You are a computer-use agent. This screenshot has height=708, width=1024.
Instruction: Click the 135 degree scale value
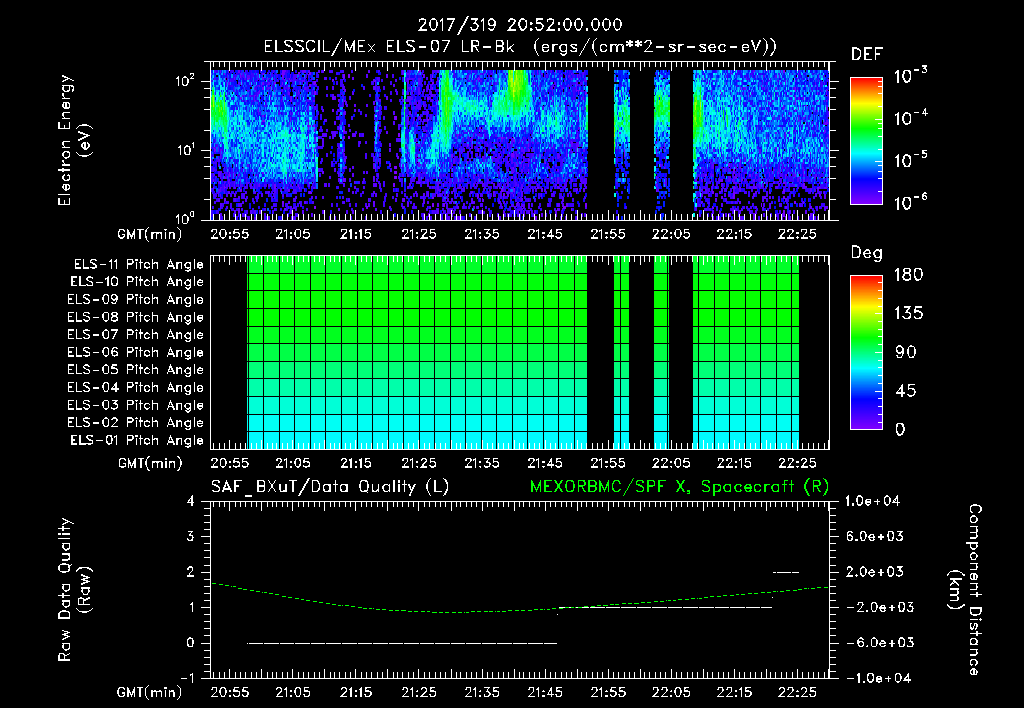tap(908, 314)
